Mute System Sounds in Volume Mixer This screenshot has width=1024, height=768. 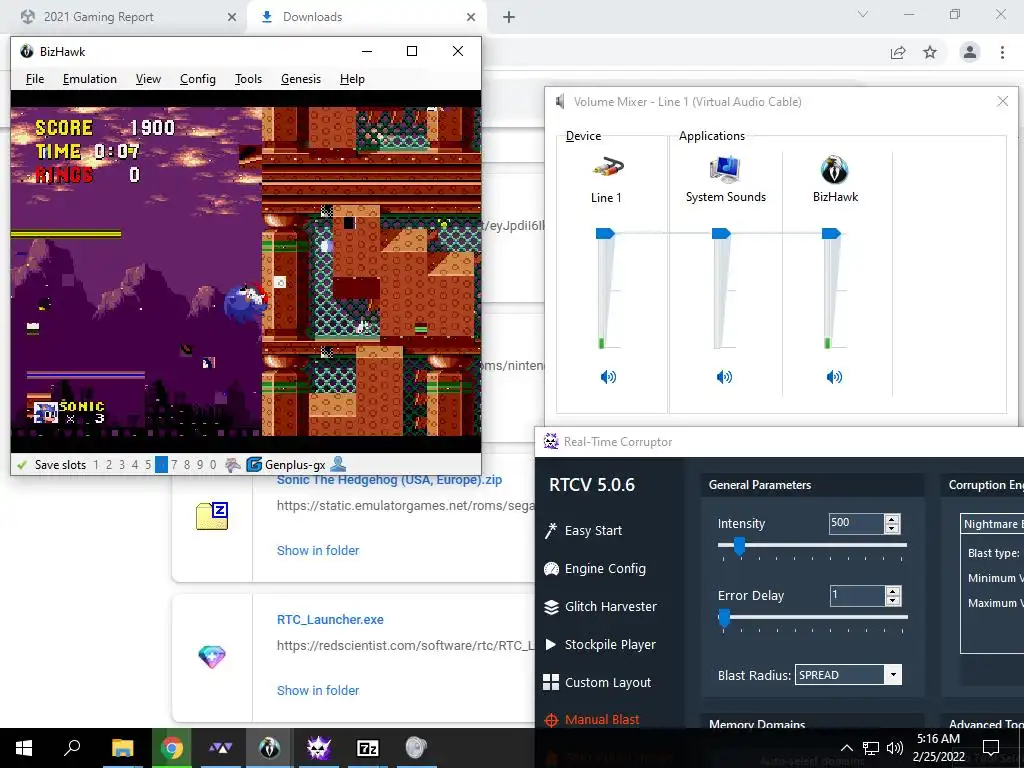[x=724, y=377]
